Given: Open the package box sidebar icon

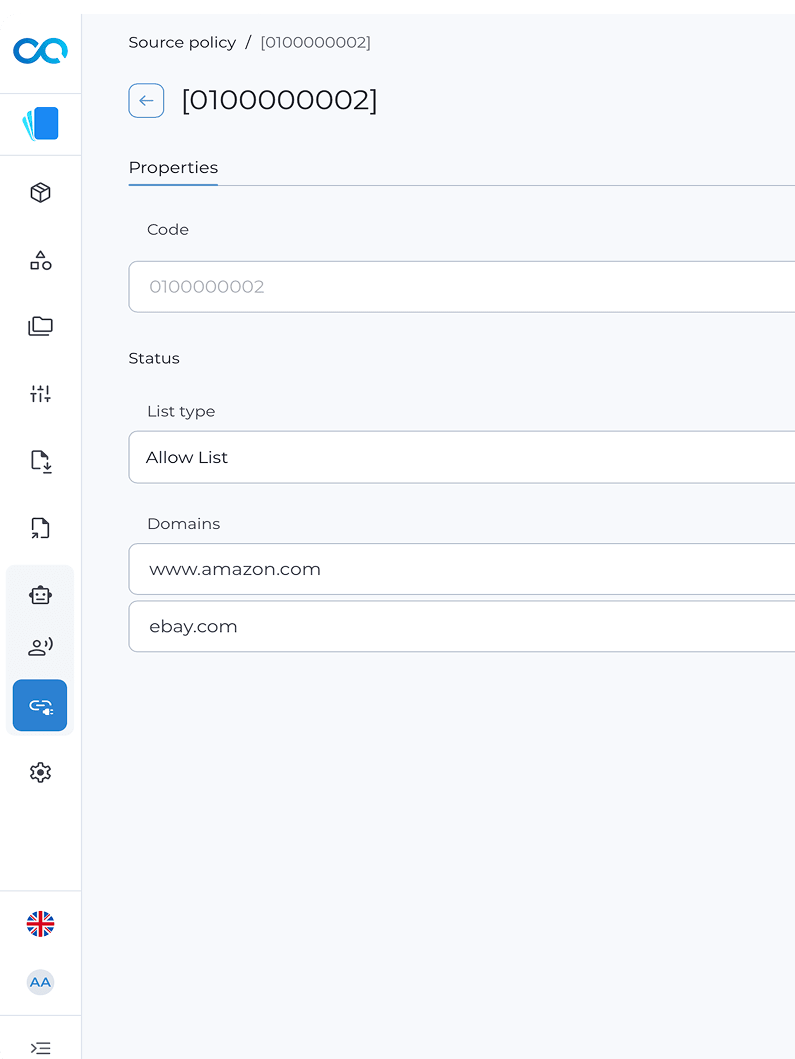Looking at the screenshot, I should pyautogui.click(x=41, y=192).
